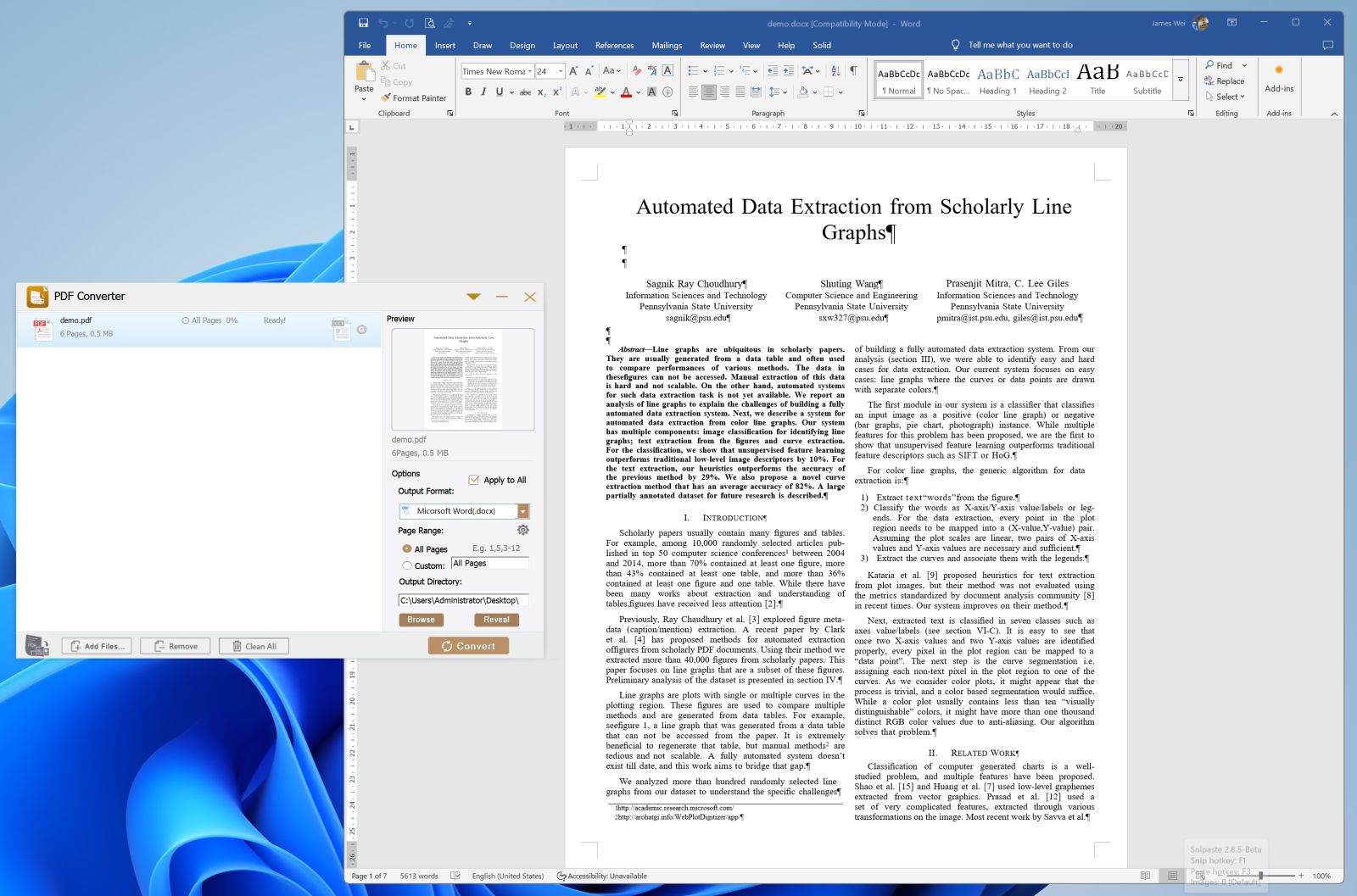Viewport: 1357px width, 896px height.
Task: Click the Convert button
Action: click(468, 646)
